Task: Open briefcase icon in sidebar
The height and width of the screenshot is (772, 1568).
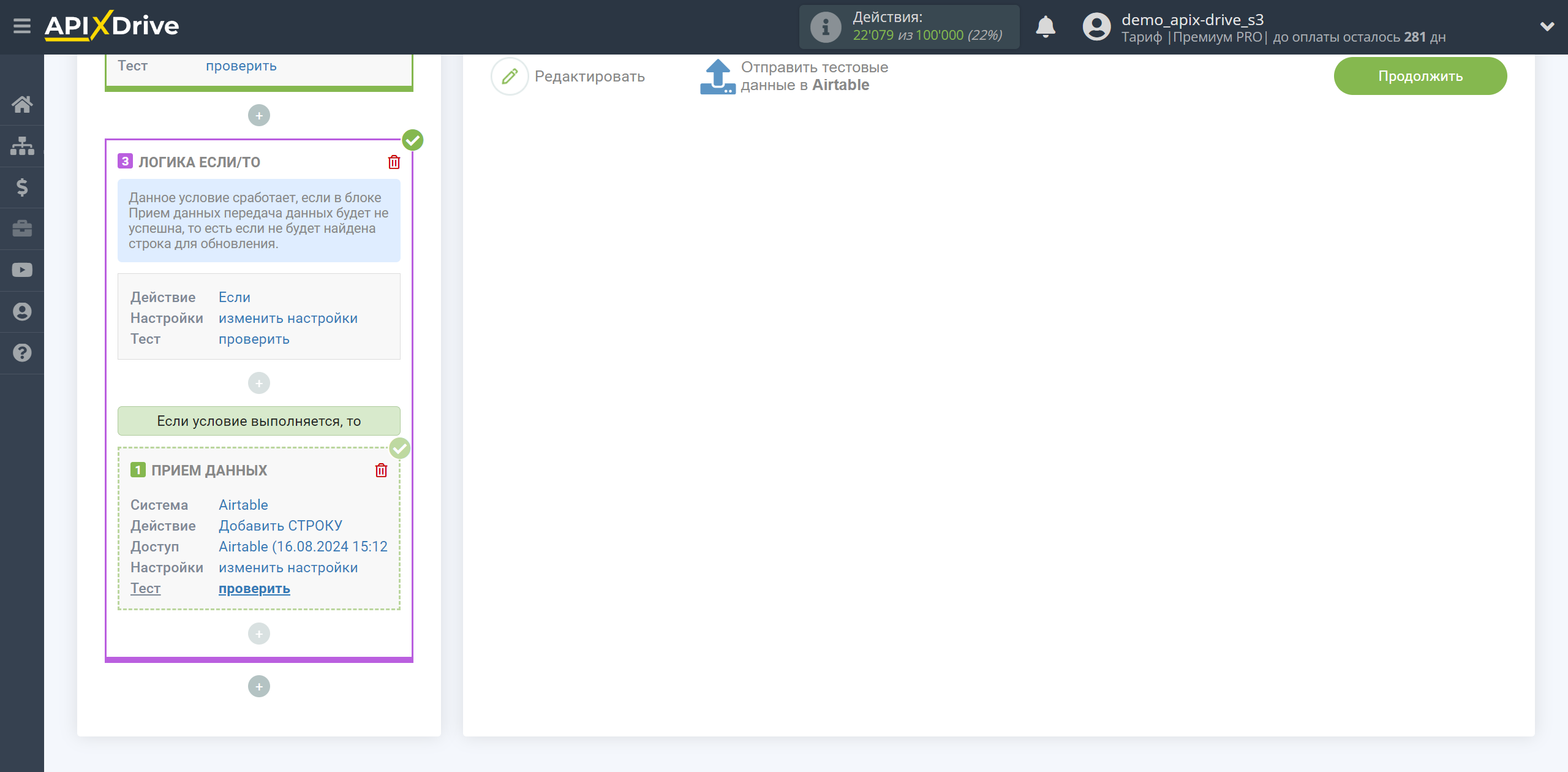Action: pos(22,229)
